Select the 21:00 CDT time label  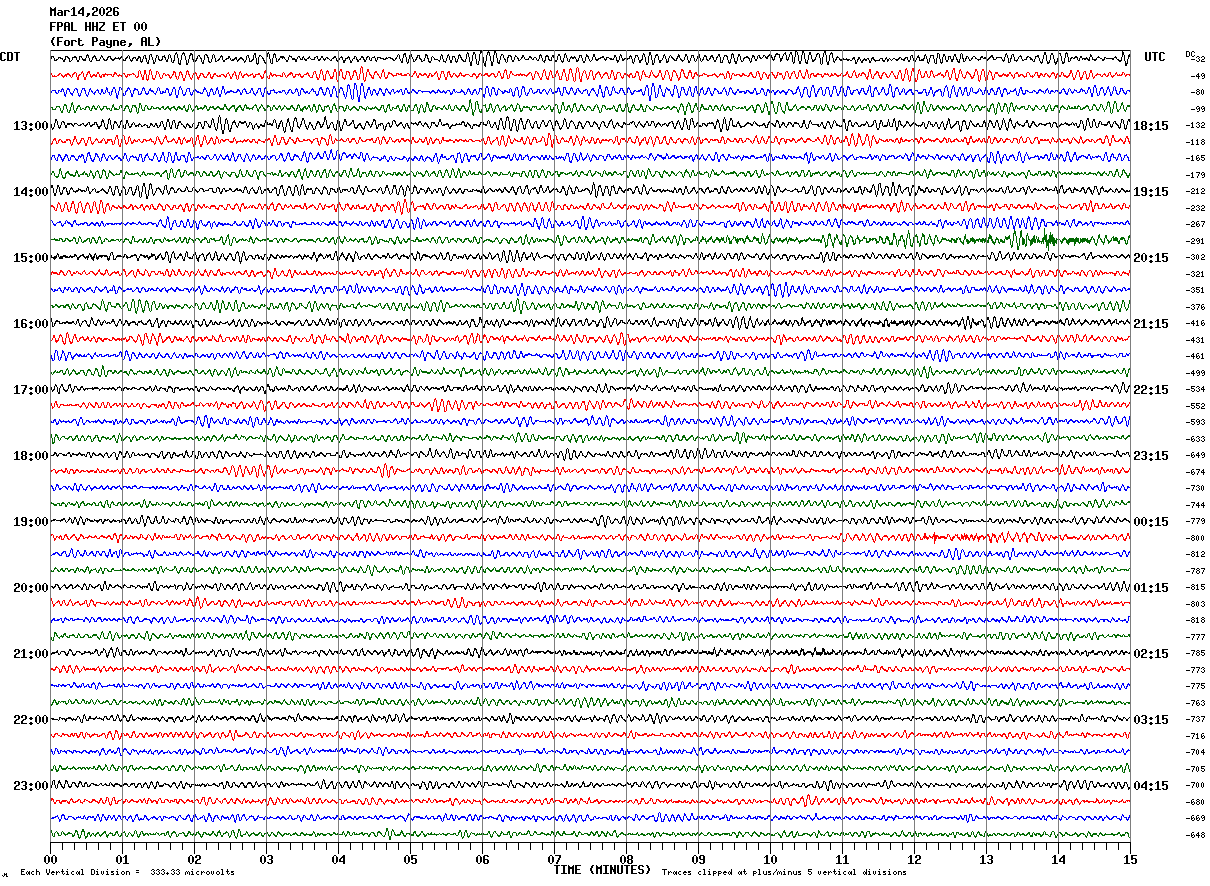pos(30,654)
